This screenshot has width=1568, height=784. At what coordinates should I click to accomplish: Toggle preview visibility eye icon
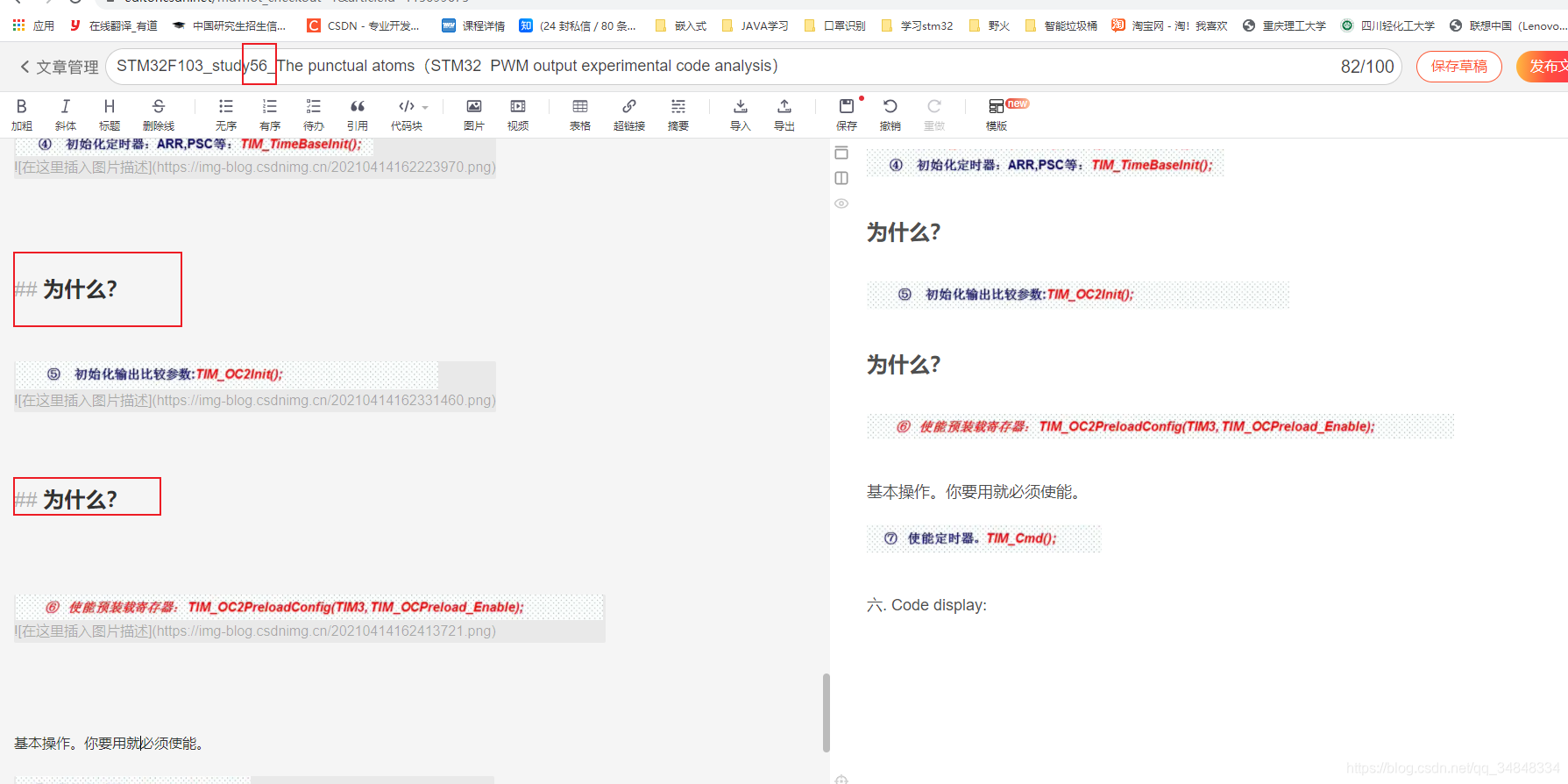(x=841, y=203)
